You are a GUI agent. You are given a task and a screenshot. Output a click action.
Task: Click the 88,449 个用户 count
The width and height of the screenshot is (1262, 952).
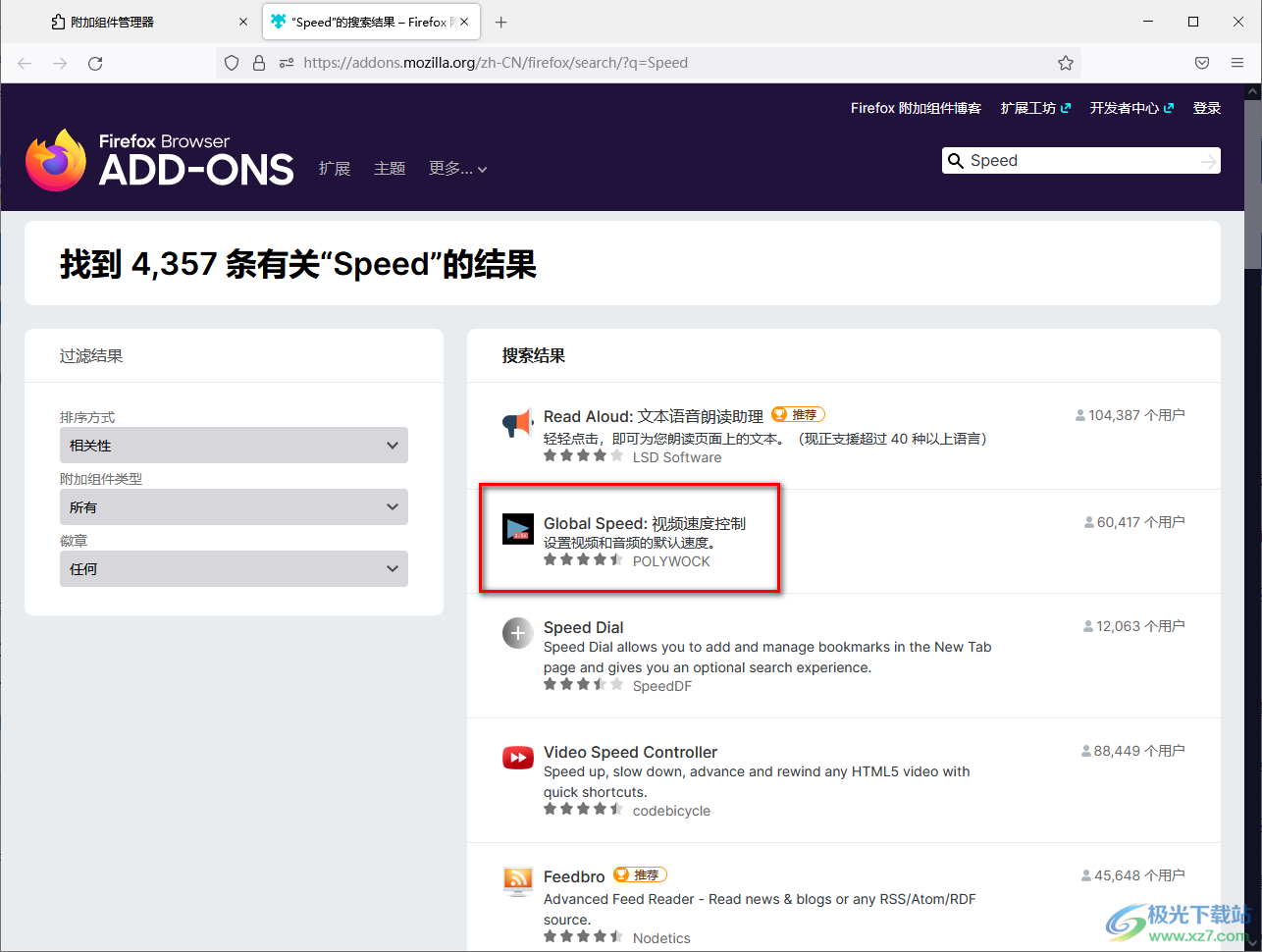tap(1133, 751)
